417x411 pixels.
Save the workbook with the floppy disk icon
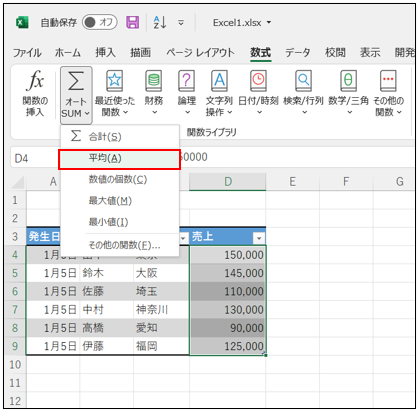132,23
